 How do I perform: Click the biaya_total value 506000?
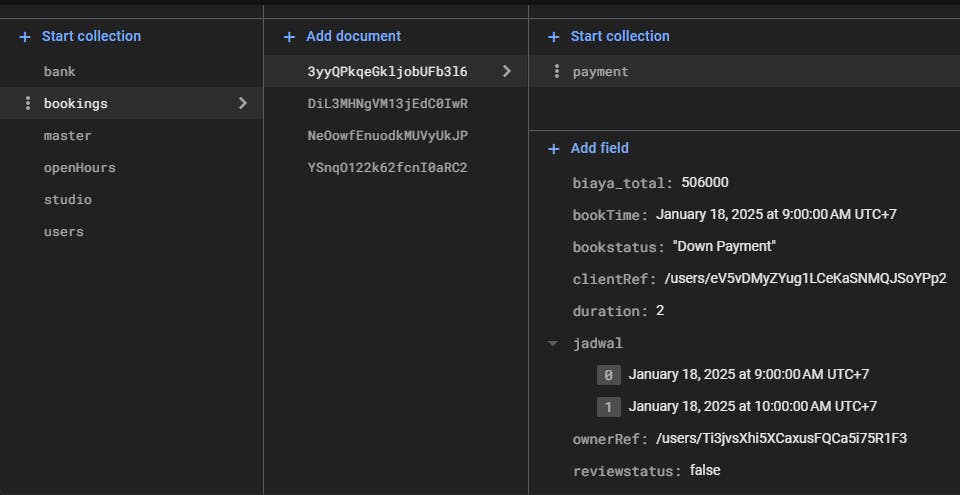(x=705, y=183)
